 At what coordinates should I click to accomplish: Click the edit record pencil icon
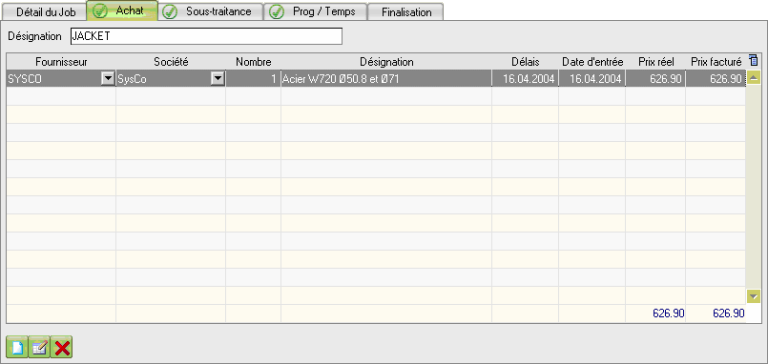point(39,348)
